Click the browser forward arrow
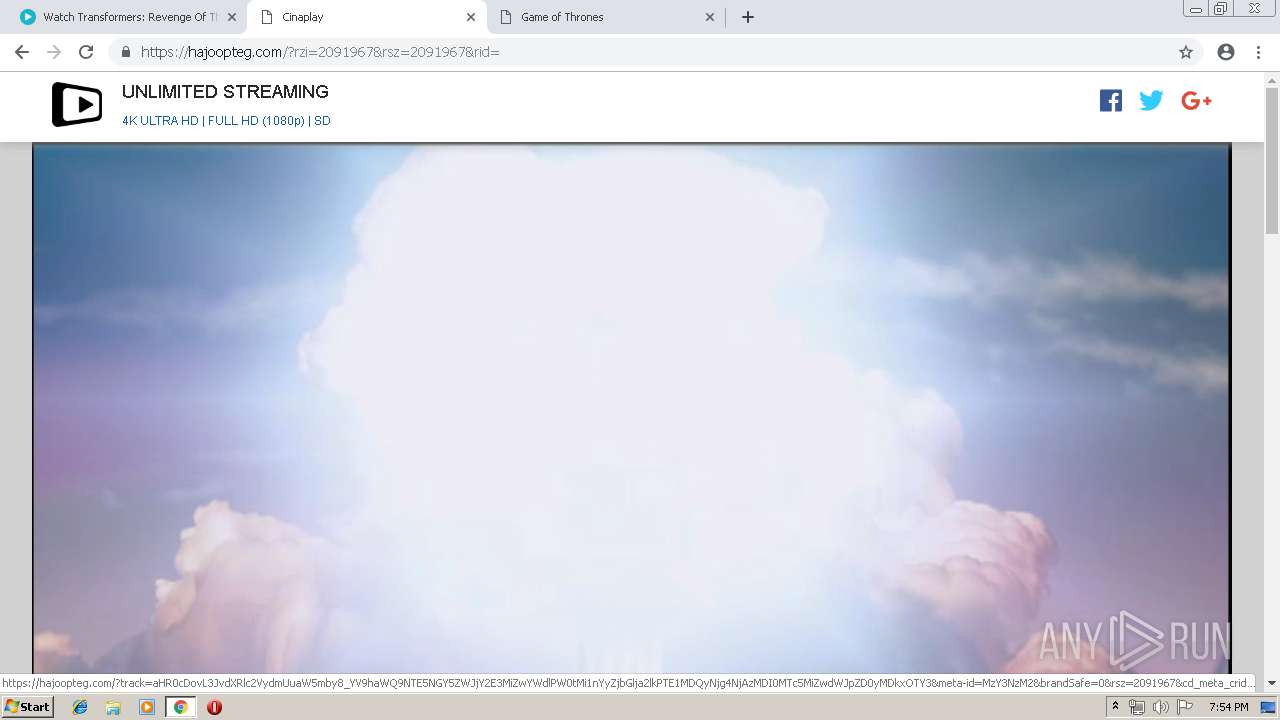The width and height of the screenshot is (1280, 720). (54, 52)
